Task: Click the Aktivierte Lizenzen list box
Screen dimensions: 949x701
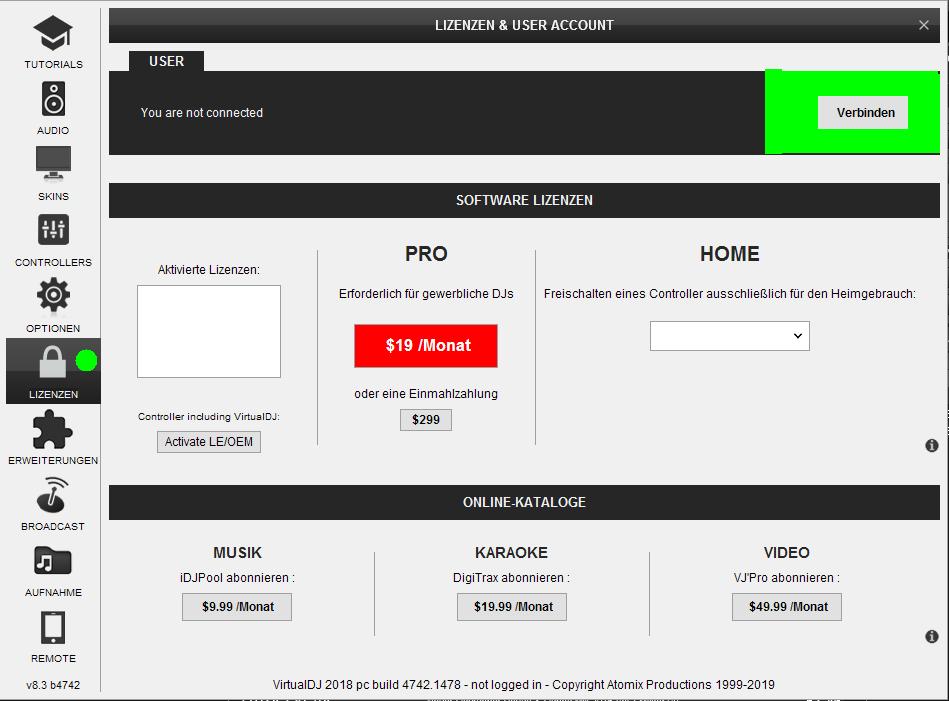Action: coord(209,332)
